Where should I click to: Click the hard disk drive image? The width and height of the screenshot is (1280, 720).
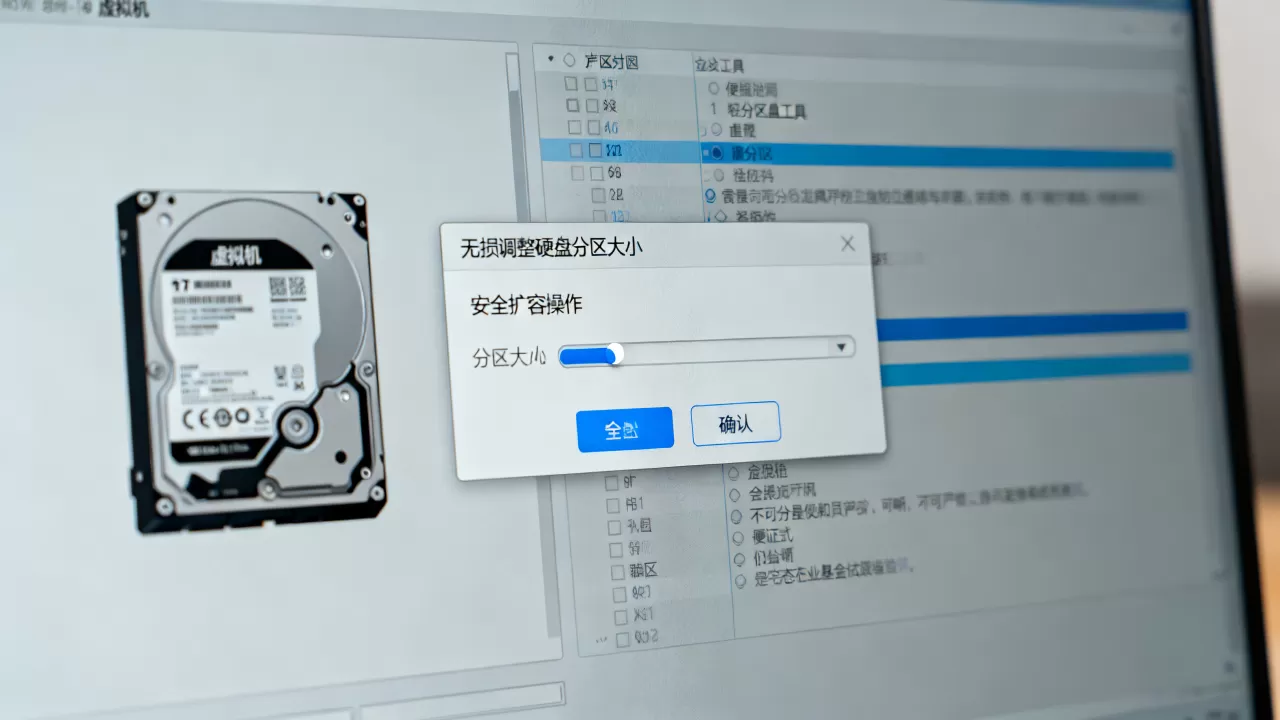(251, 359)
